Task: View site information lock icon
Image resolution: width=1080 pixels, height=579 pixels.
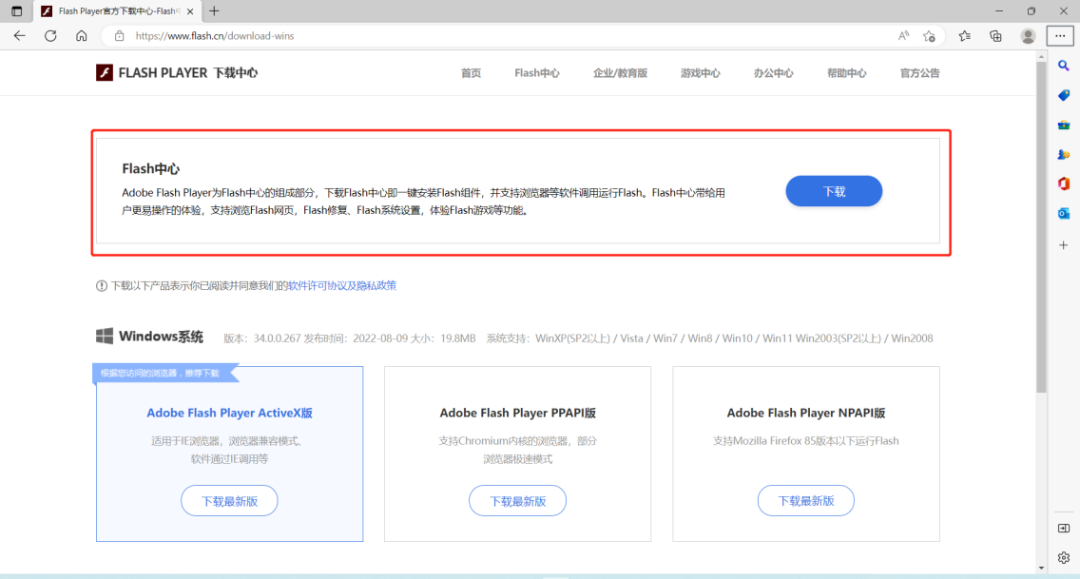Action: click(x=119, y=36)
